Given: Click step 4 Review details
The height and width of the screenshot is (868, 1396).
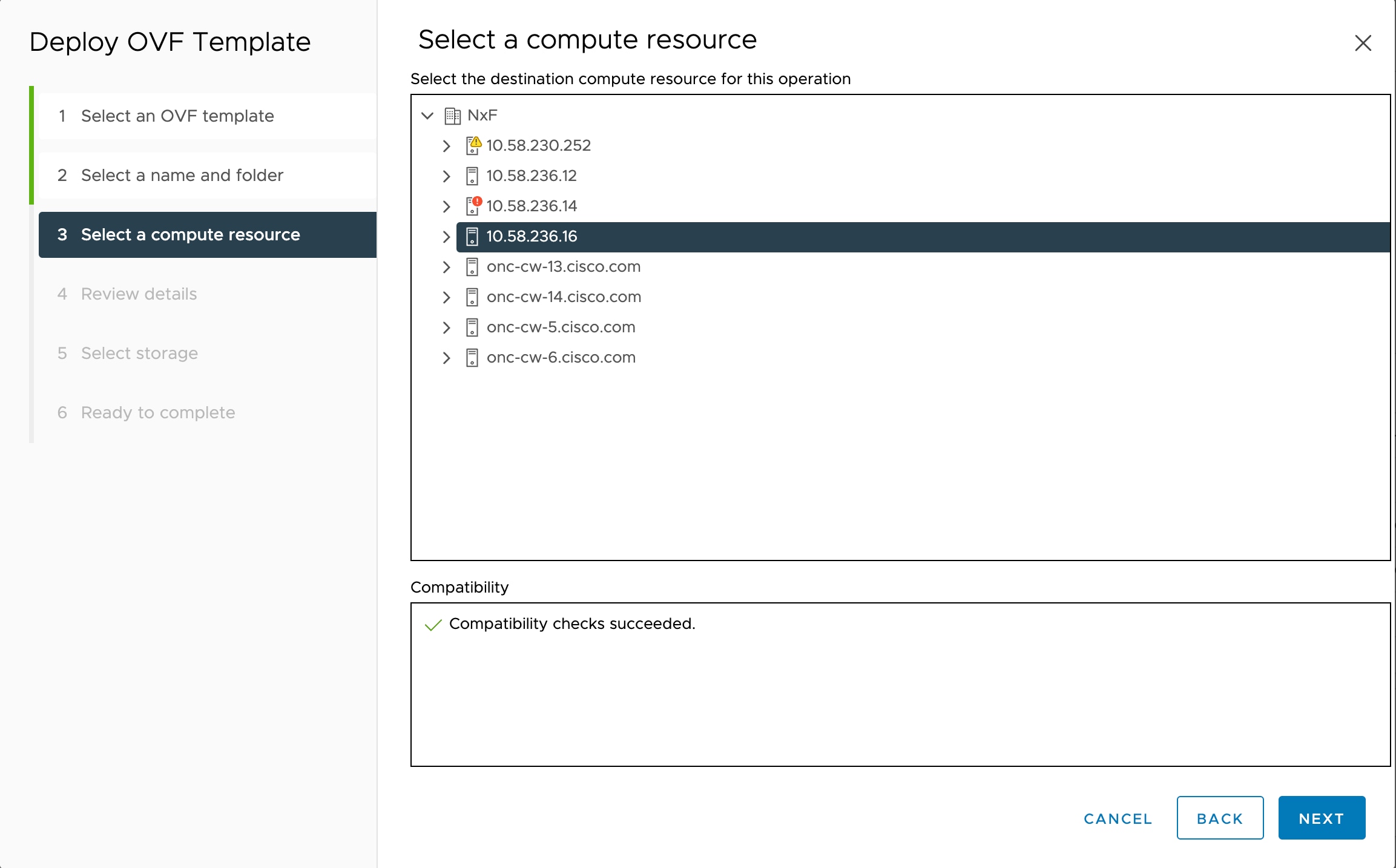Looking at the screenshot, I should point(208,294).
